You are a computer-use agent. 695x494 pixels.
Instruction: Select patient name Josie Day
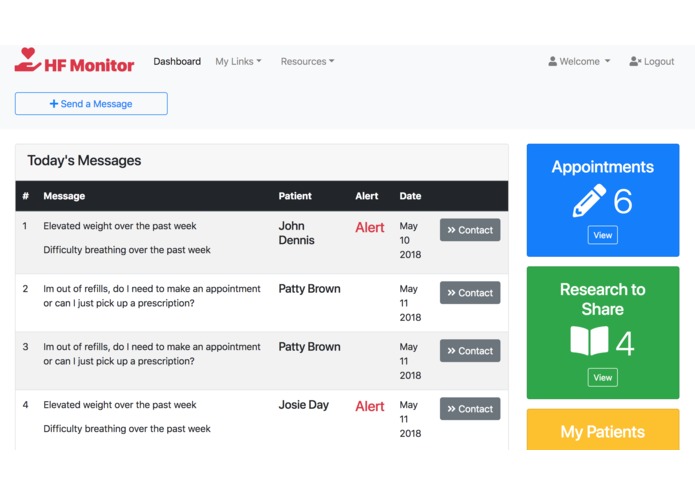(x=304, y=405)
